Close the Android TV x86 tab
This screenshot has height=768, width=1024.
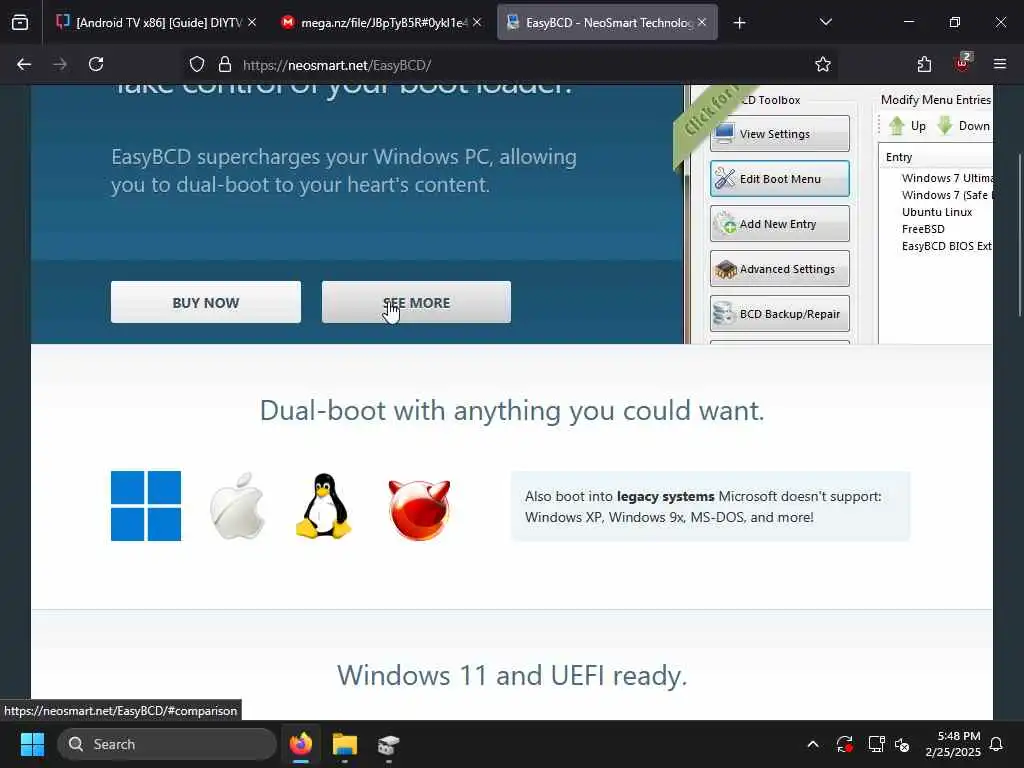coord(252,23)
